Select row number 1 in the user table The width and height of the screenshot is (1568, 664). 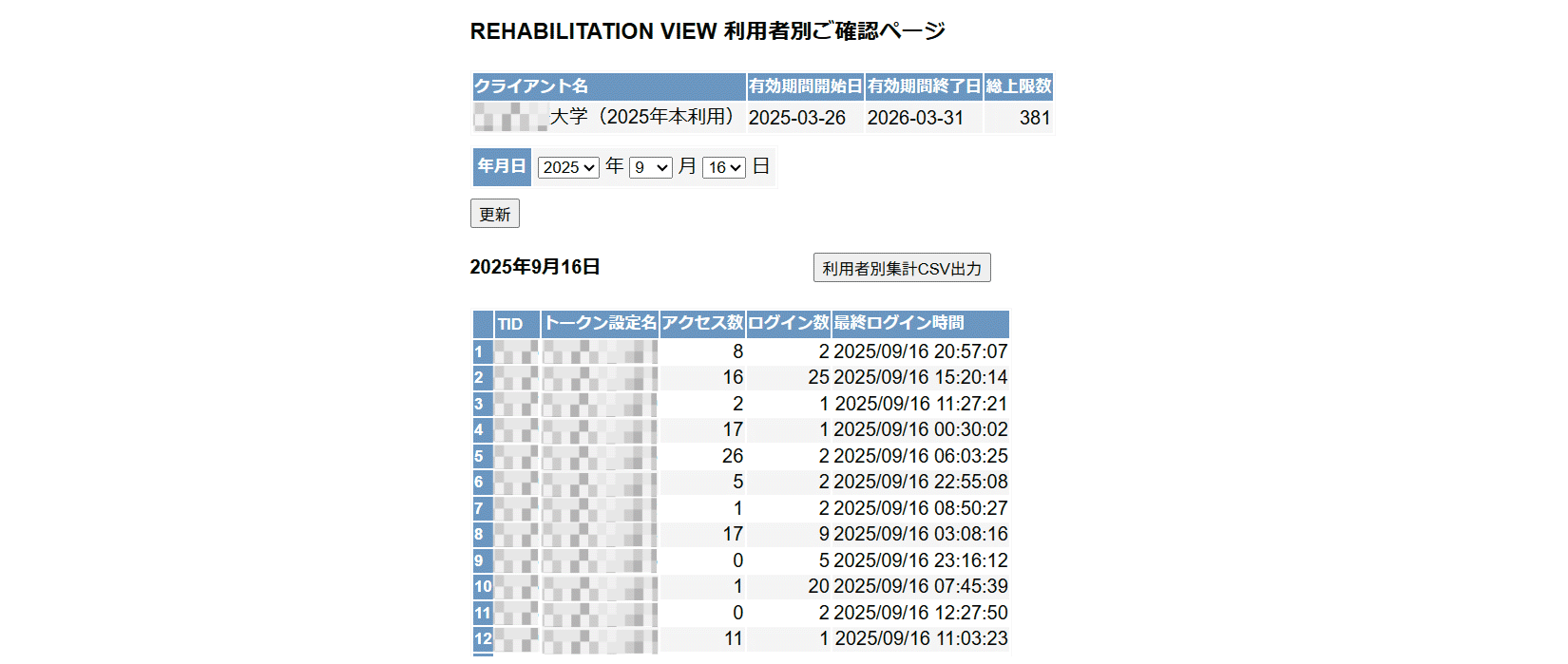tap(482, 351)
